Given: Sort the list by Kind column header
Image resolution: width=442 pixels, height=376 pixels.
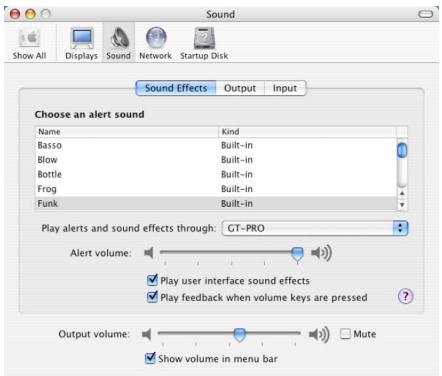Looking at the screenshot, I should point(307,132).
